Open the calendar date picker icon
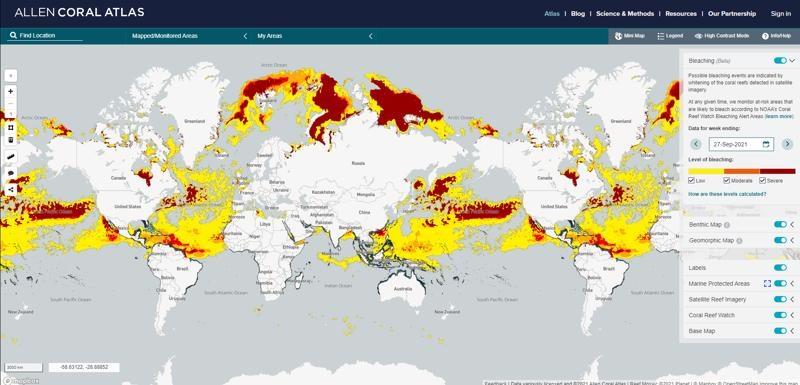This screenshot has width=800, height=385. [766, 144]
